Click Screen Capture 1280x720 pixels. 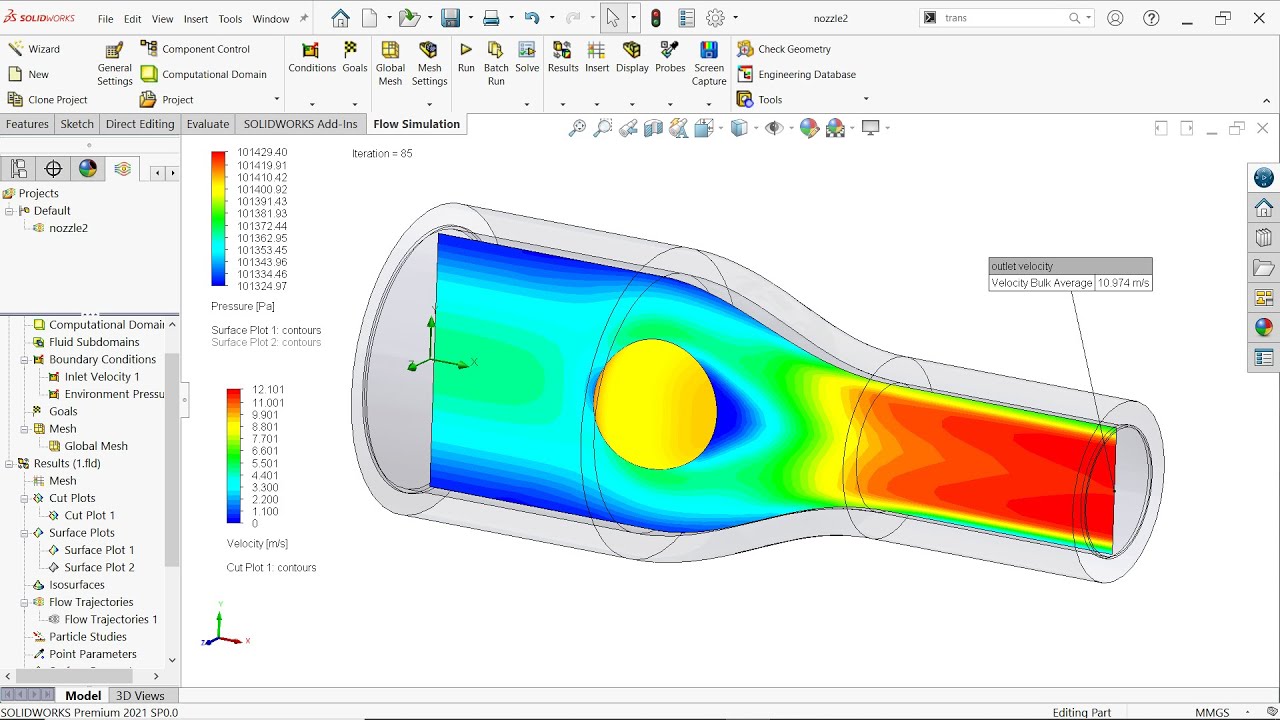tap(709, 63)
